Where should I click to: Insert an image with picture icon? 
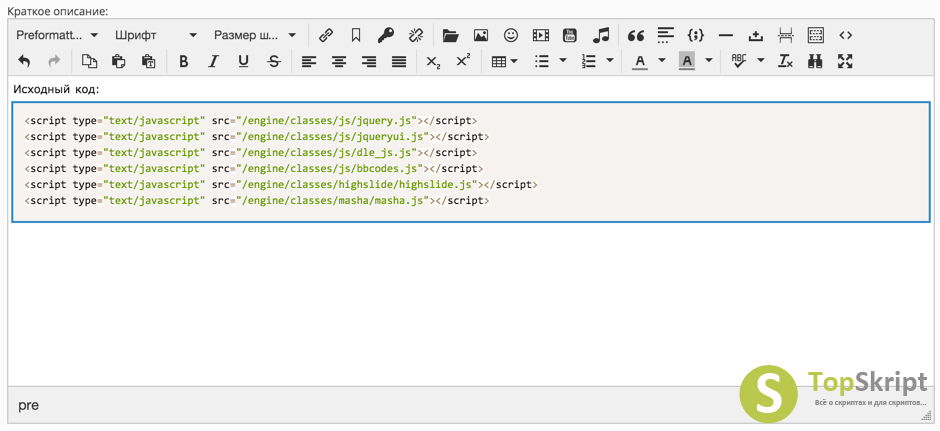pyautogui.click(x=480, y=35)
